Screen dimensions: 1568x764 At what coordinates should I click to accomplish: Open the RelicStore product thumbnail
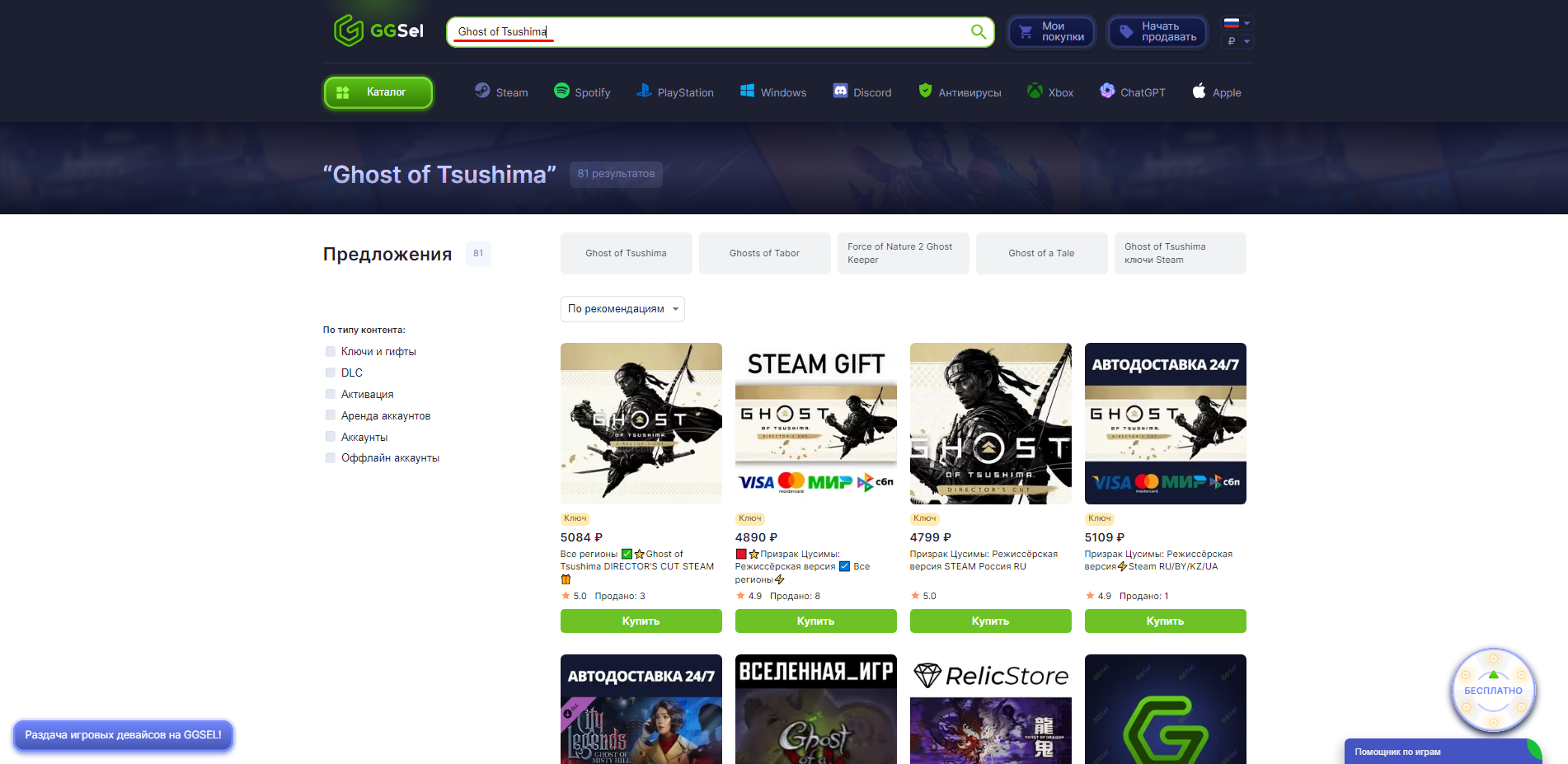coord(991,710)
